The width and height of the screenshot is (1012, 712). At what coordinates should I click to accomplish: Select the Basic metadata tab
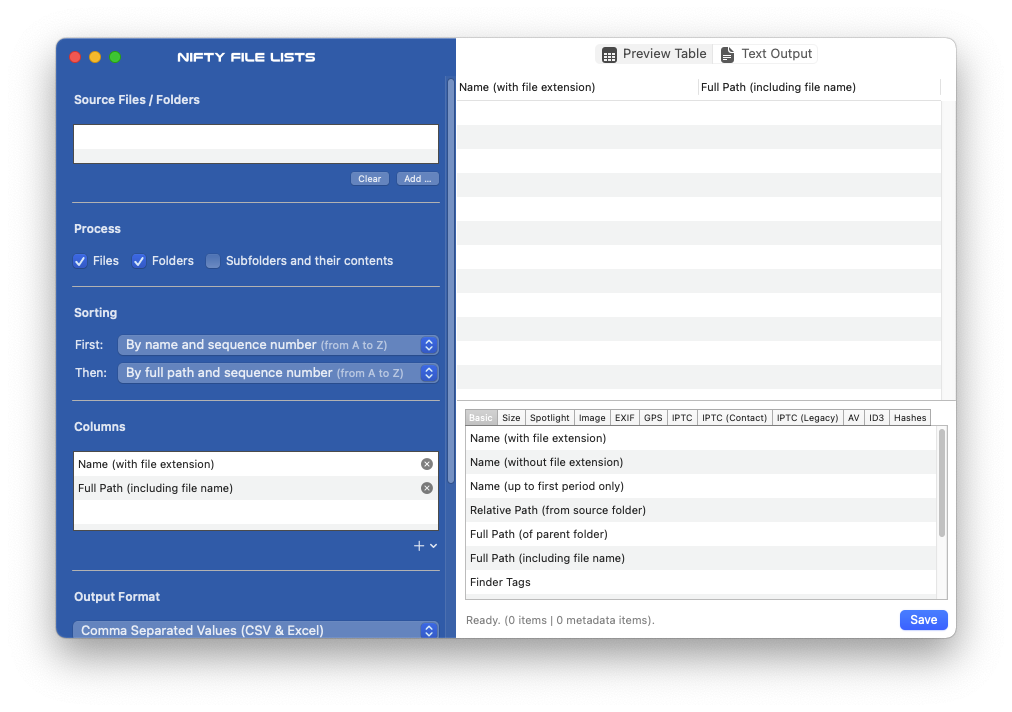pos(481,418)
